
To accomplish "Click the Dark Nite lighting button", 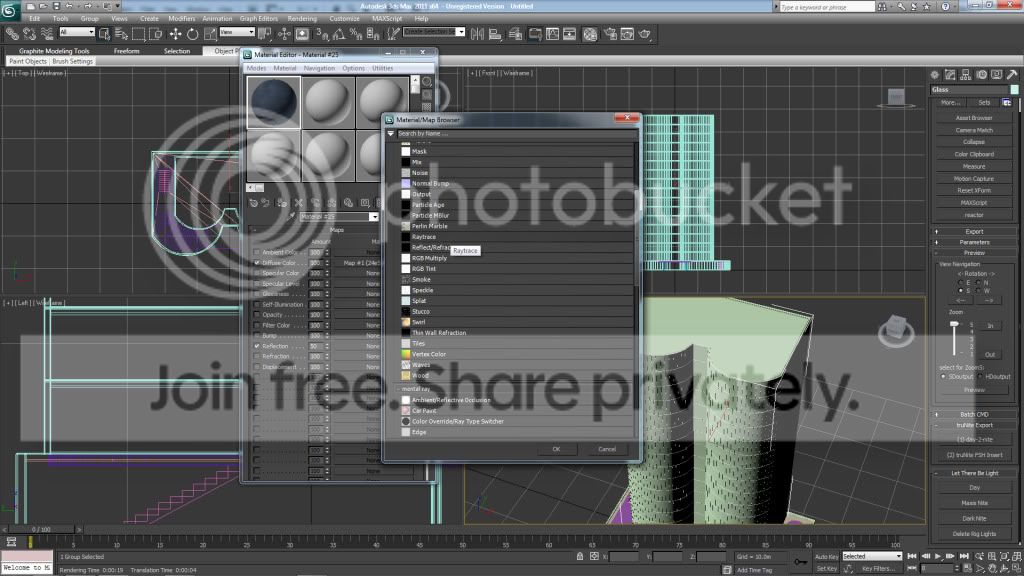I will [974, 519].
